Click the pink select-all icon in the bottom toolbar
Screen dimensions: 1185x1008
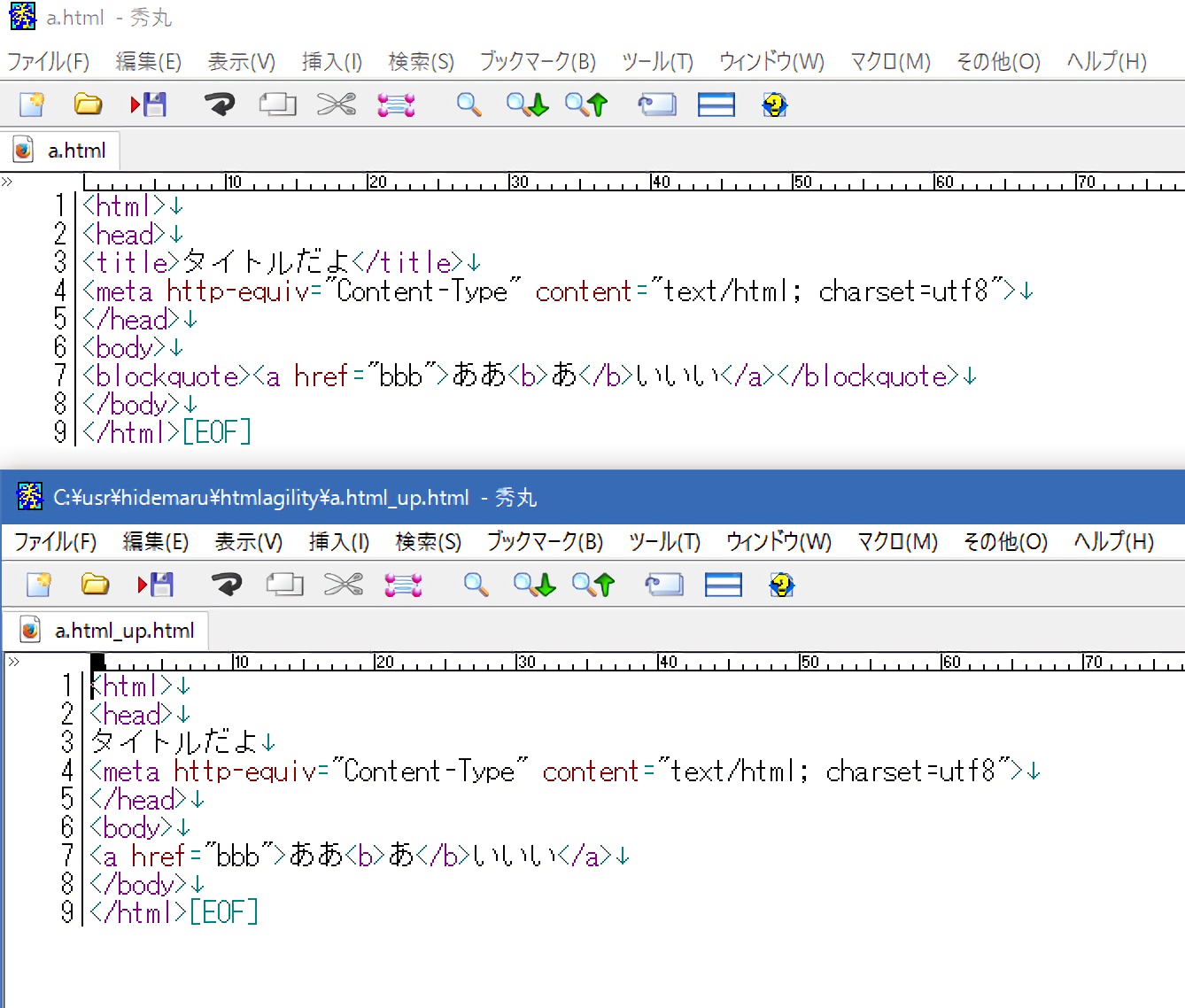tap(403, 585)
